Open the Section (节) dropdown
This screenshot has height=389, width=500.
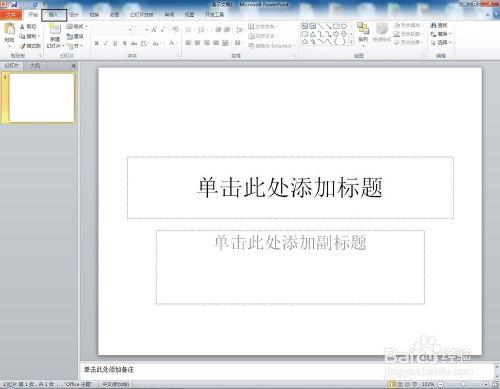pos(75,46)
